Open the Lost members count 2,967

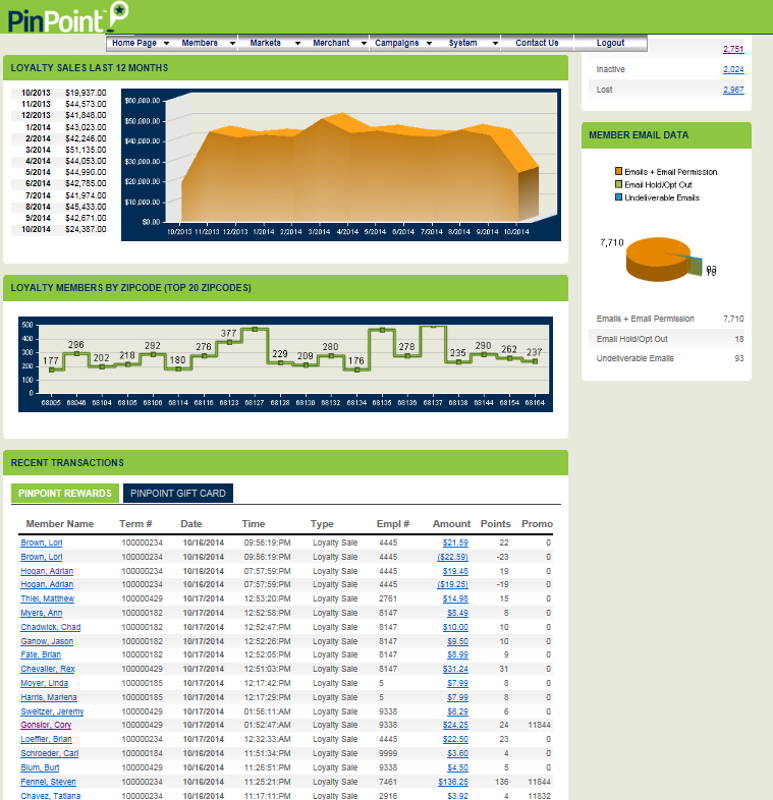pyautogui.click(x=733, y=90)
